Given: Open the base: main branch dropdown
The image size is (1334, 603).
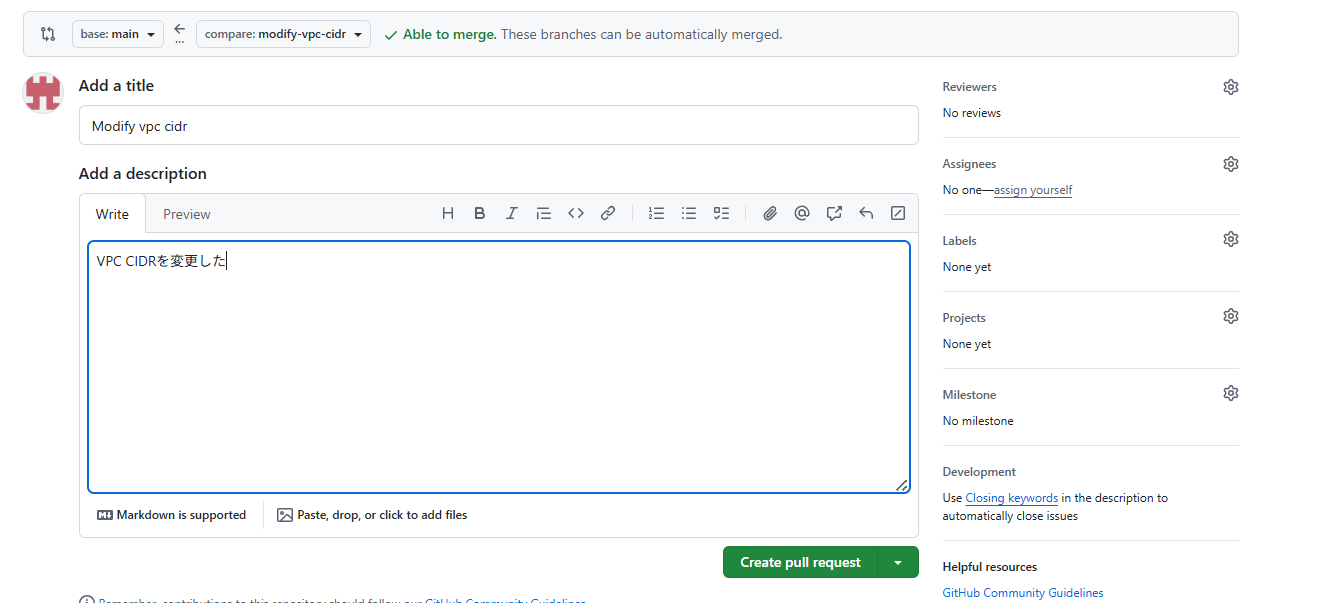Looking at the screenshot, I should click(117, 34).
